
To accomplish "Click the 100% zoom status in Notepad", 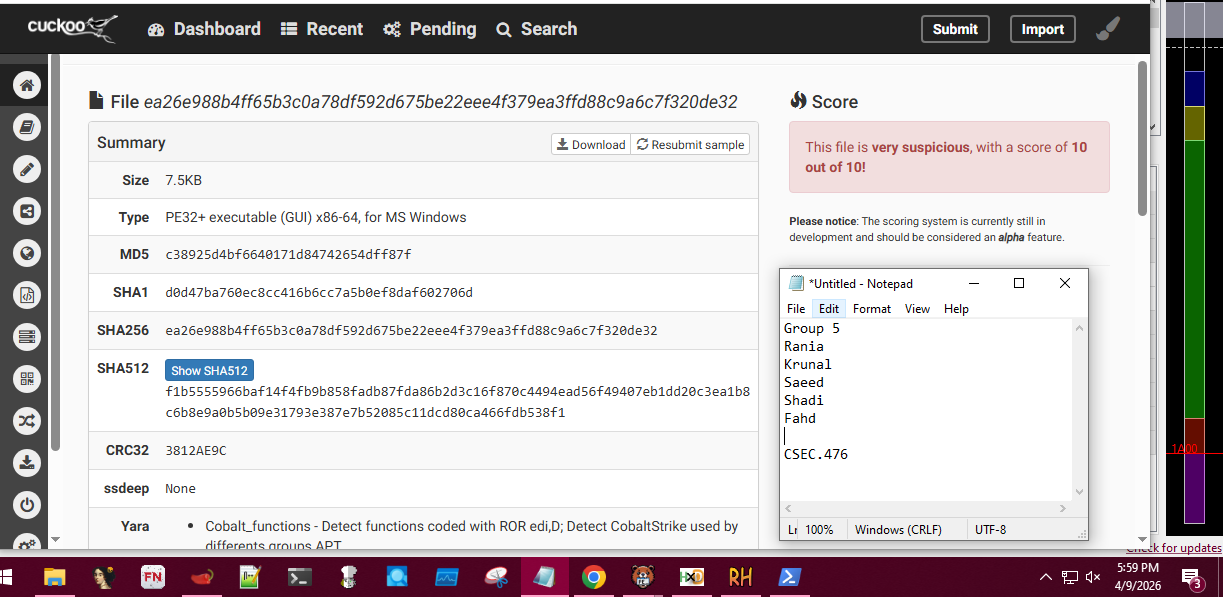I will [819, 530].
